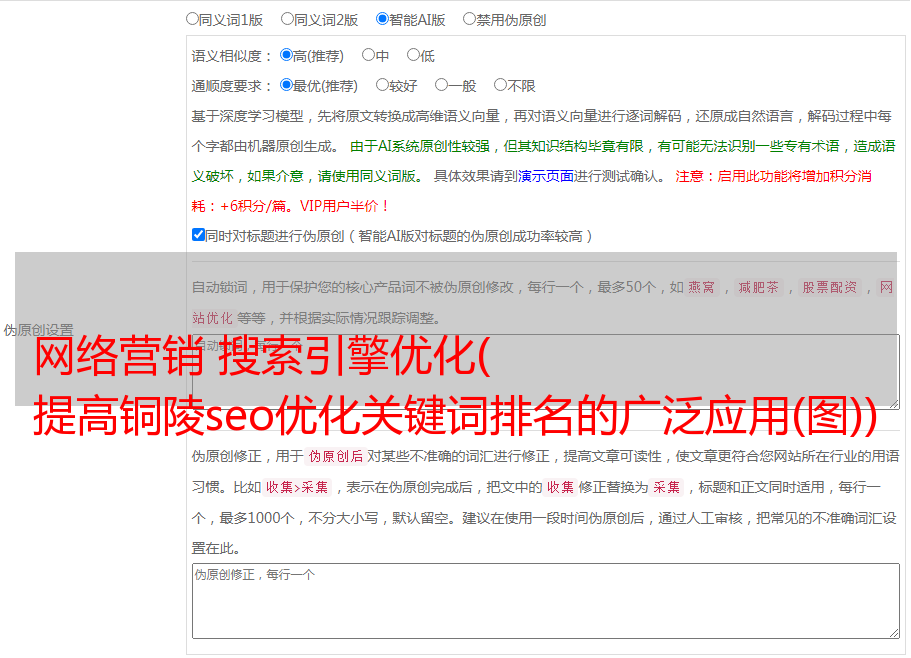Image resolution: width=911 pixels, height=658 pixels.
Task: Click the 收集>采集 example tag
Action: [x=297, y=487]
